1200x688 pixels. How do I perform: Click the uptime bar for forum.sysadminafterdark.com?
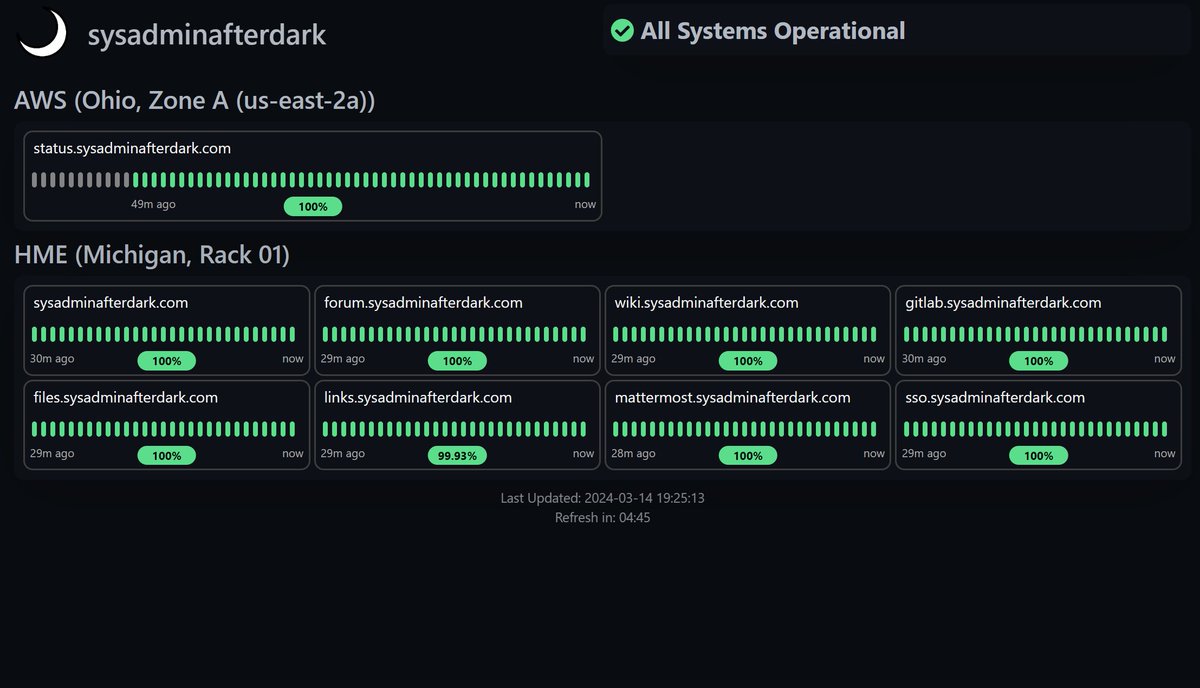[455, 334]
